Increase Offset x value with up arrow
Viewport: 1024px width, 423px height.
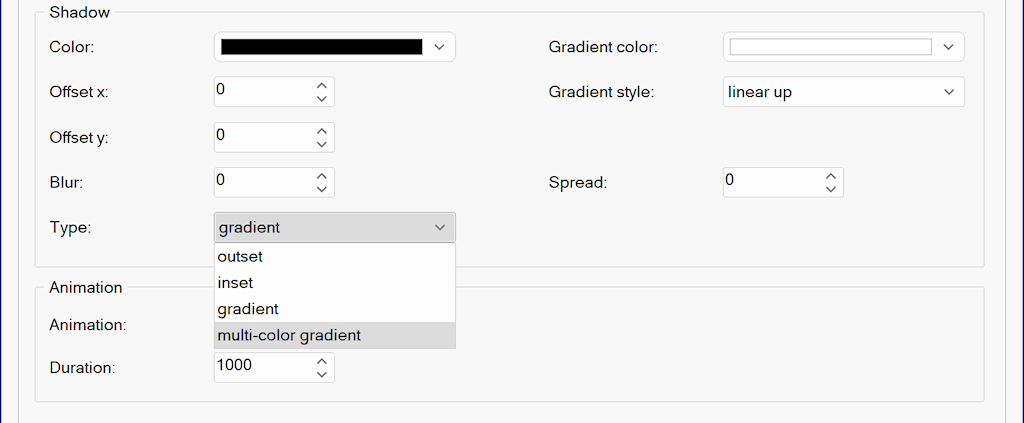[321, 84]
